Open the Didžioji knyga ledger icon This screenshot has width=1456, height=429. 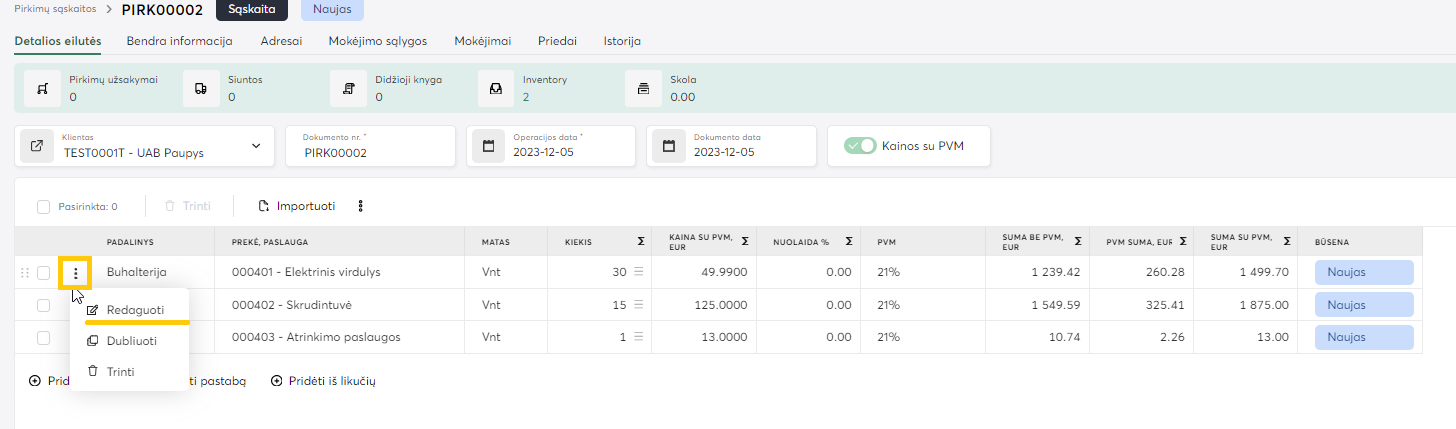pos(348,88)
